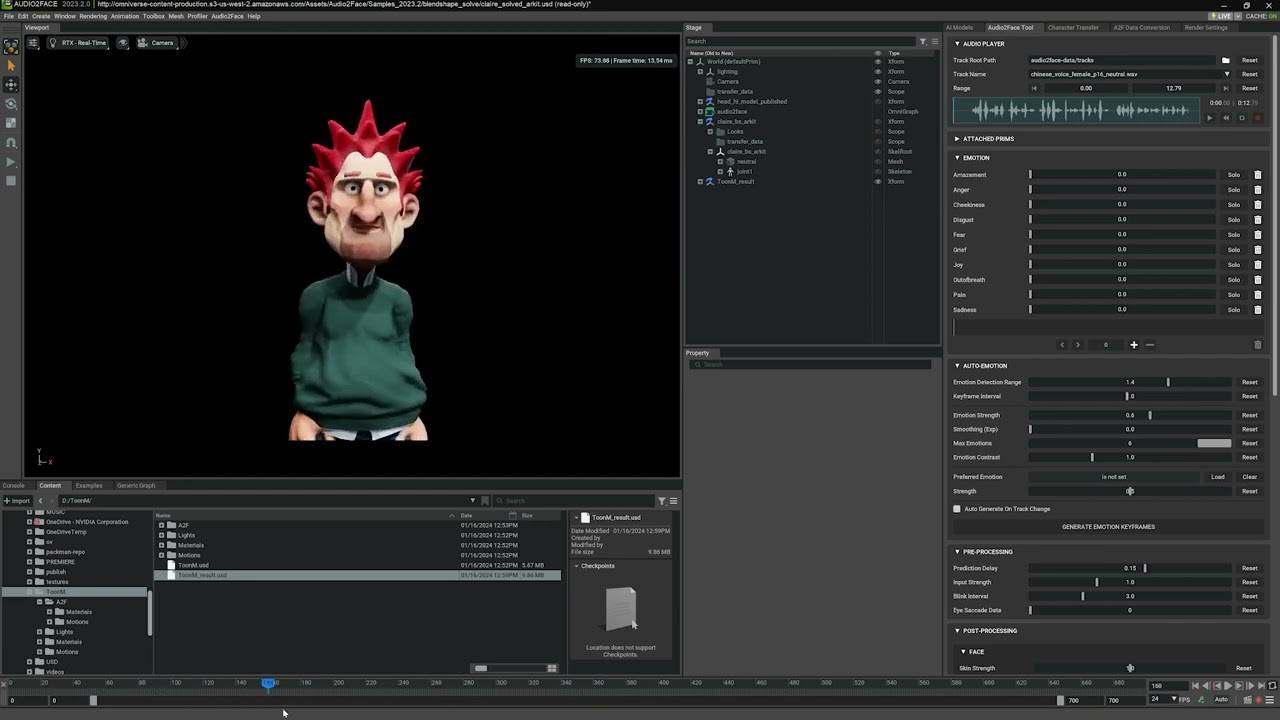Screen dimensions: 1280x720
Task: Switch to the Character Transfer tab
Action: click(1073, 27)
